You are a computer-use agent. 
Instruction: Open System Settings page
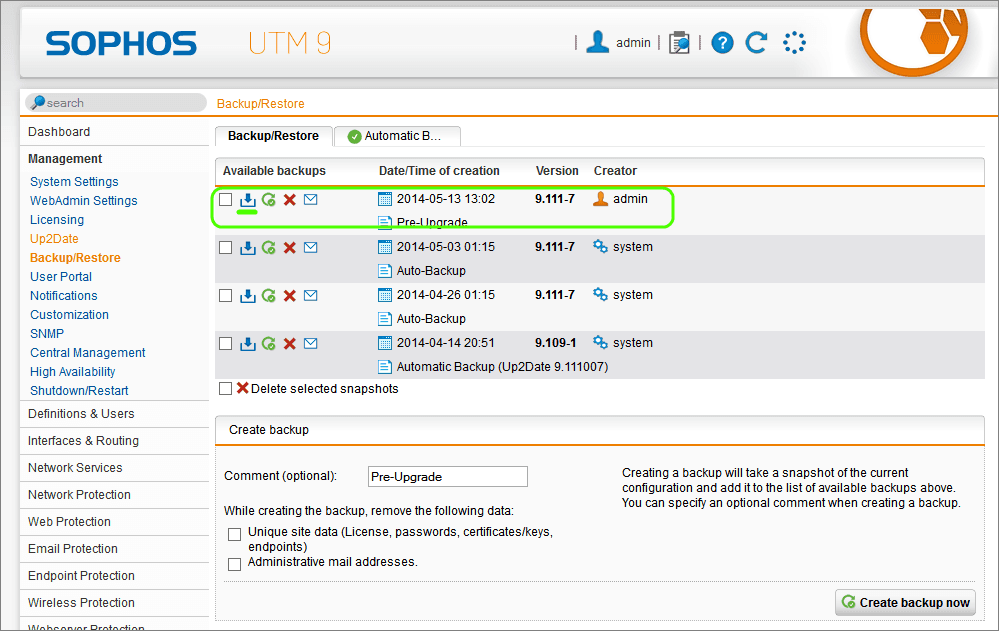coord(74,182)
